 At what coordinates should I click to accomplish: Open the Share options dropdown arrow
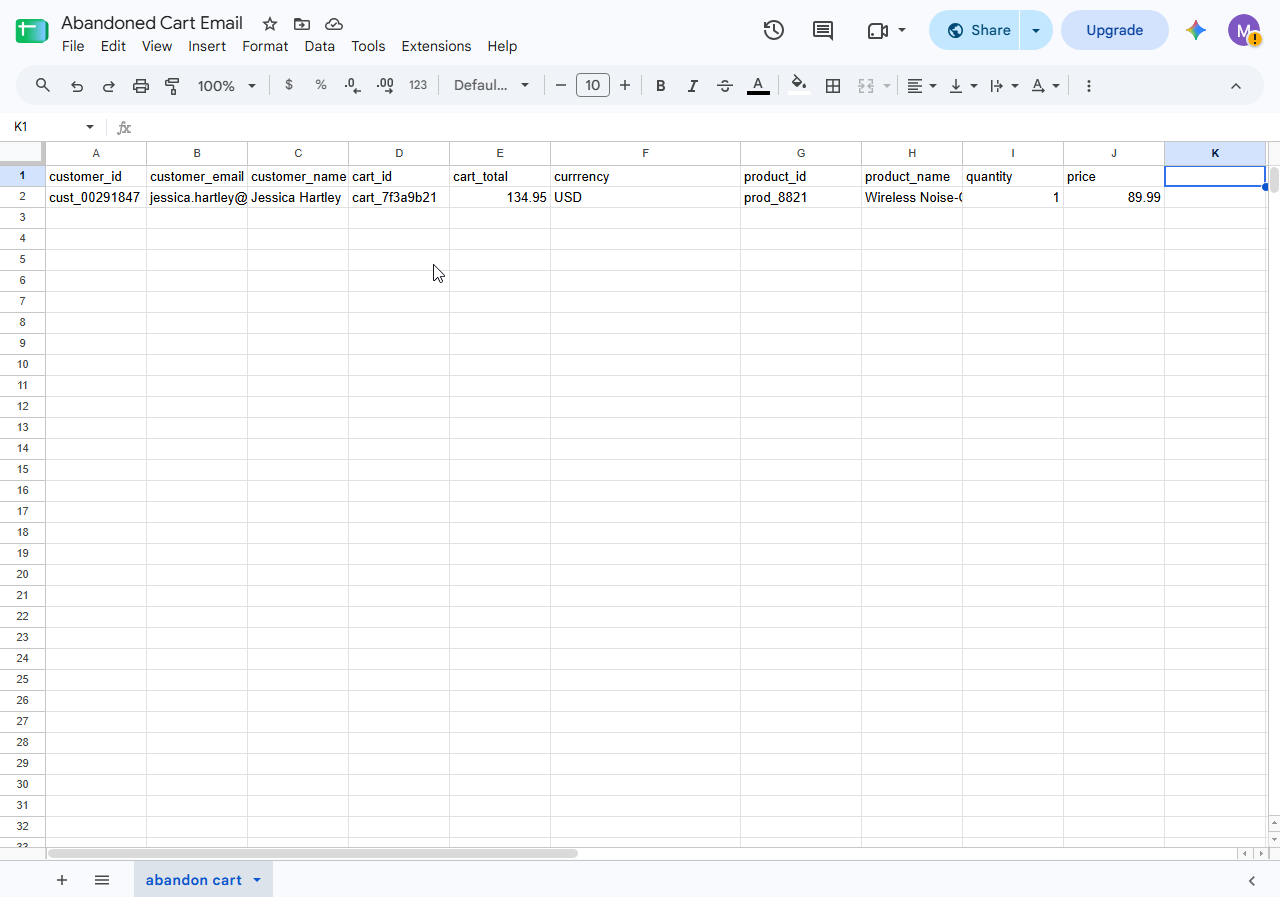point(1036,30)
